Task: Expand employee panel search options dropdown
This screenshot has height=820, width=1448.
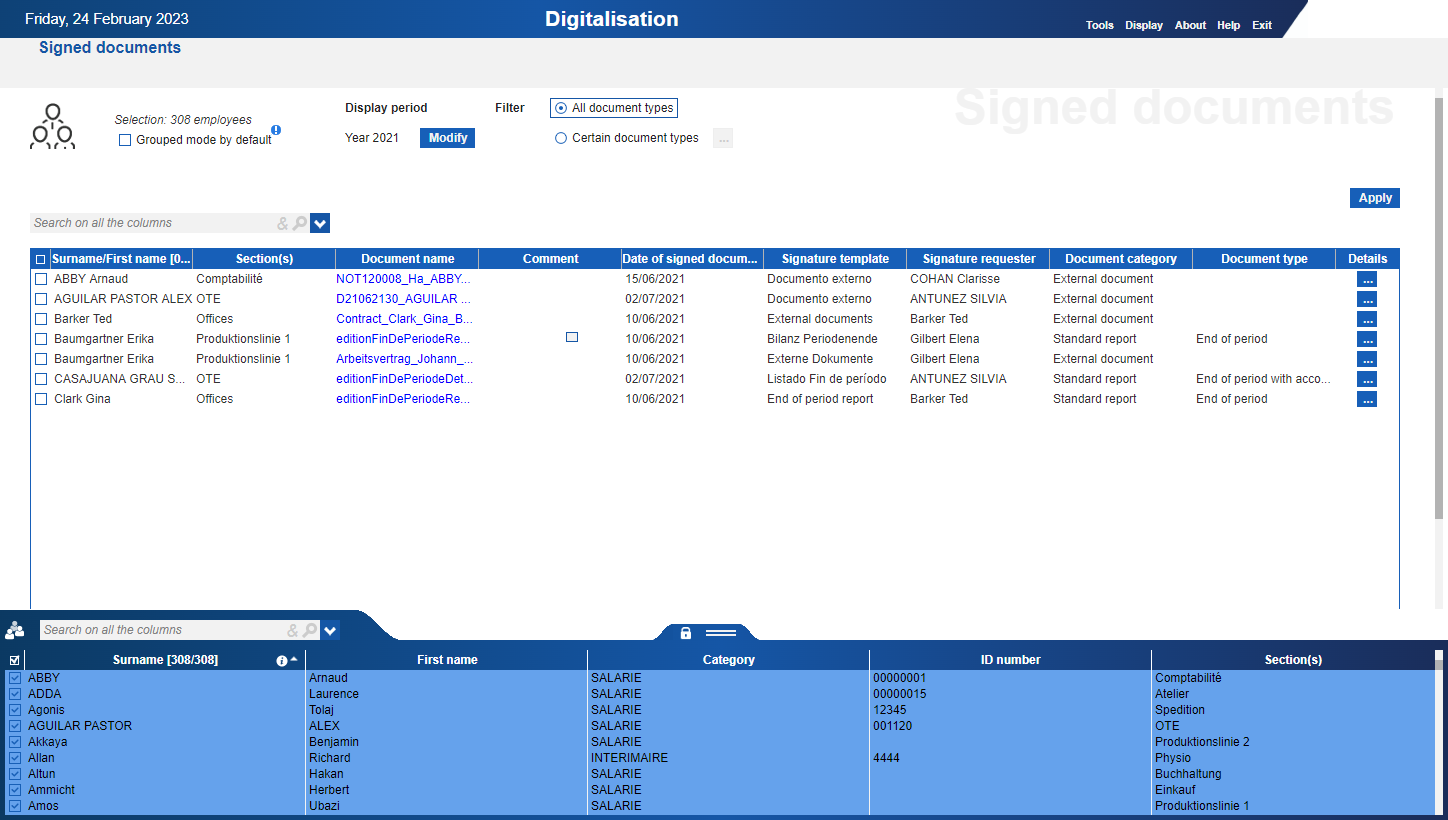Action: (x=330, y=630)
